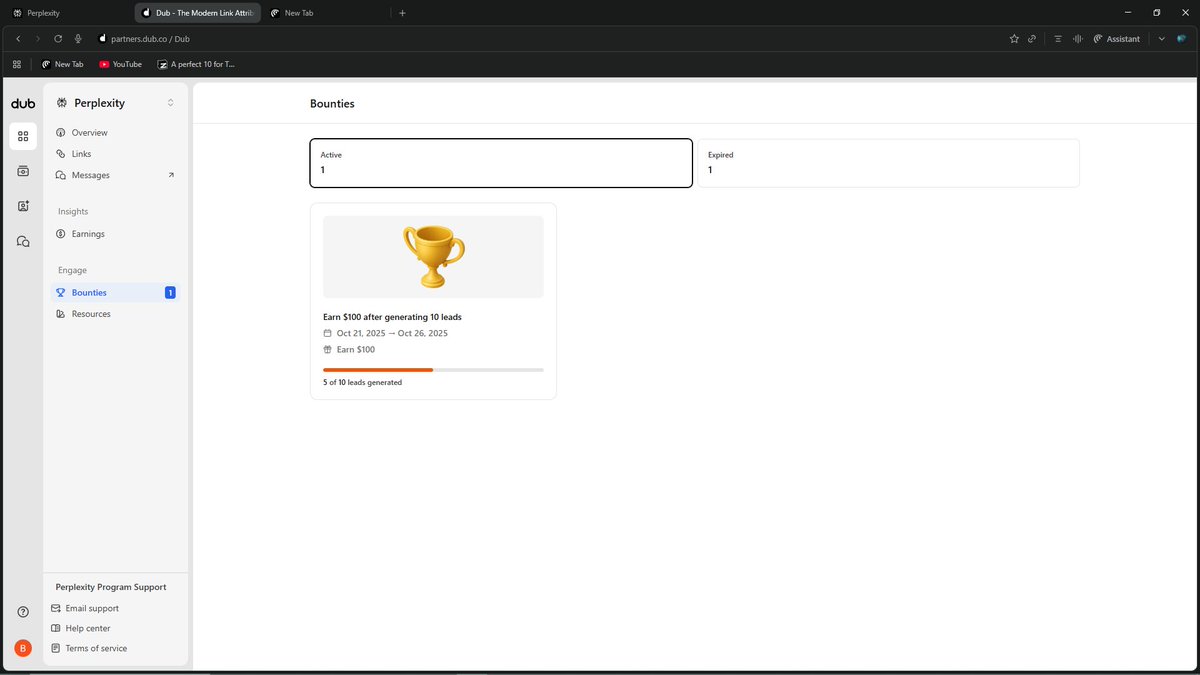This screenshot has width=1200, height=675.
Task: Switch to the New Tab browser tab
Action: click(295, 12)
